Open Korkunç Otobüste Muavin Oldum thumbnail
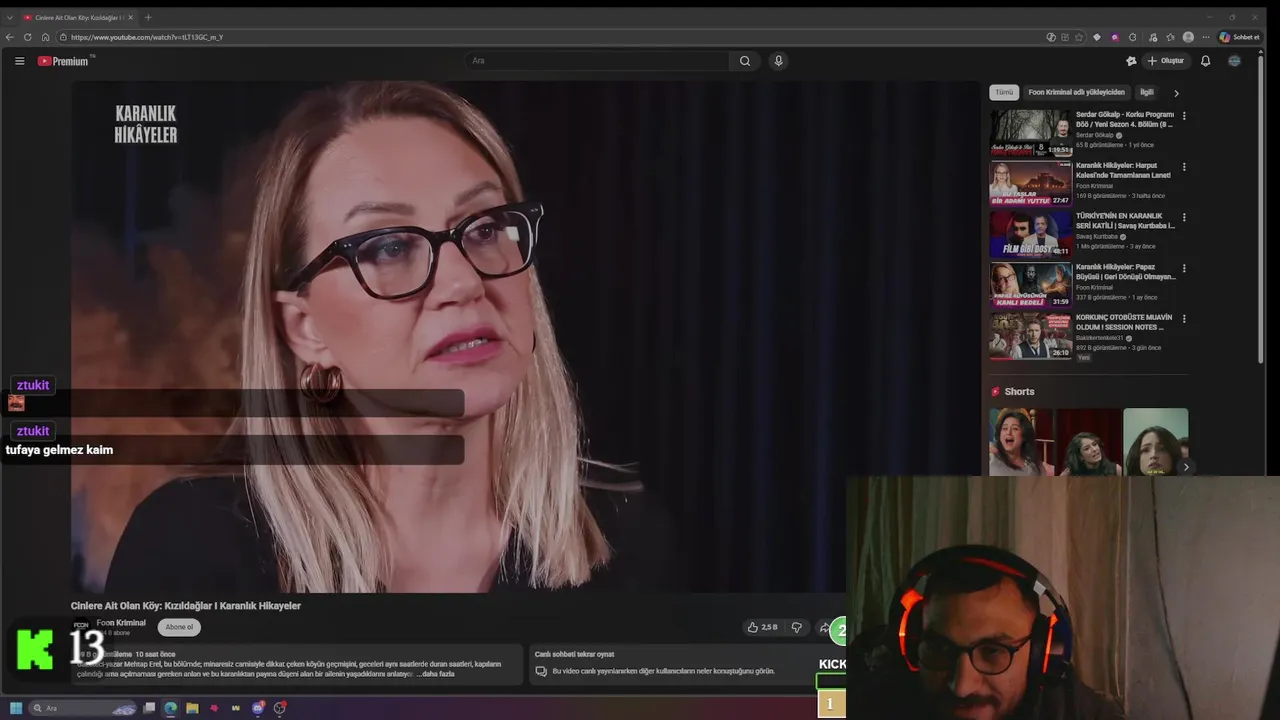 point(1030,335)
